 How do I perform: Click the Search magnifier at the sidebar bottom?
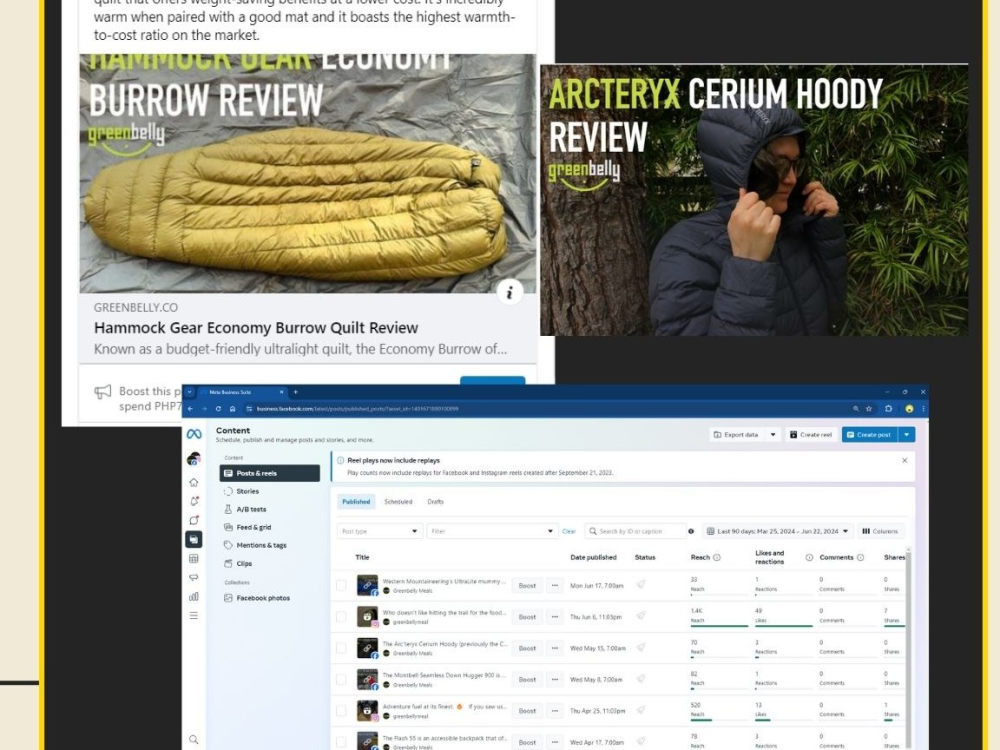click(x=194, y=740)
